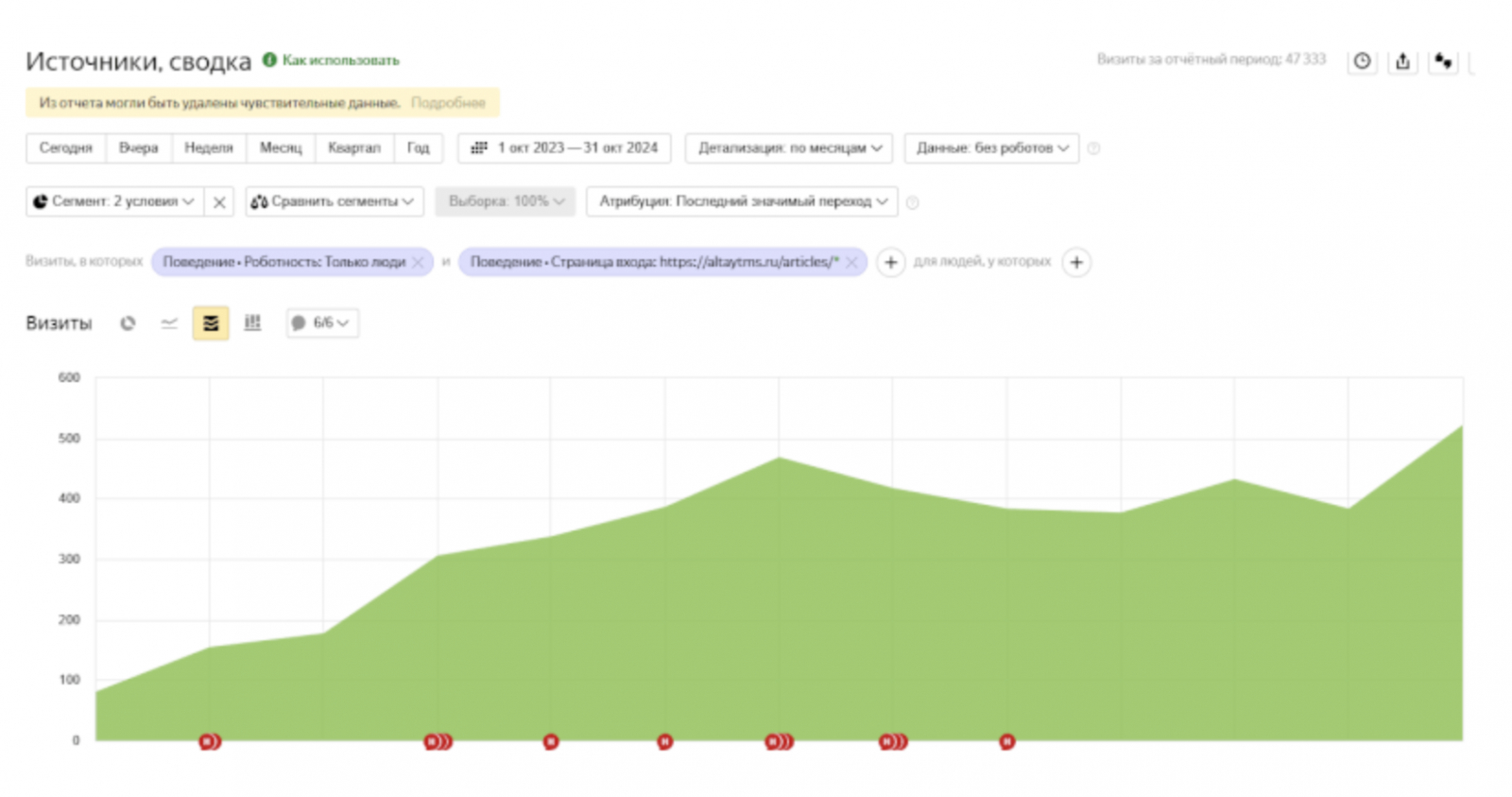1512x797 pixels.
Task: Select the 'Неделя' period tab
Action: coord(208,148)
